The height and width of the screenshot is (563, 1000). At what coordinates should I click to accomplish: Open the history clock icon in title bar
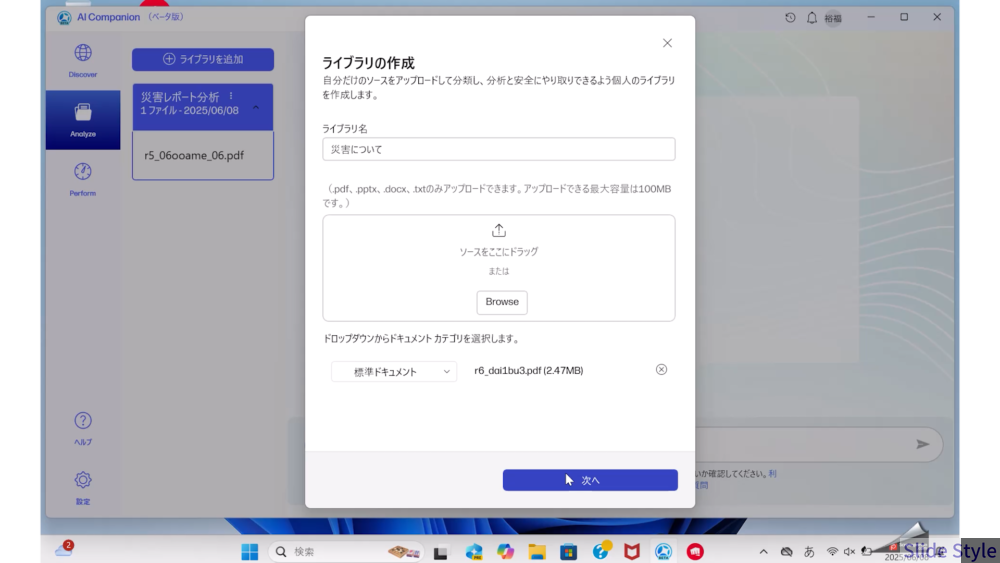(790, 17)
